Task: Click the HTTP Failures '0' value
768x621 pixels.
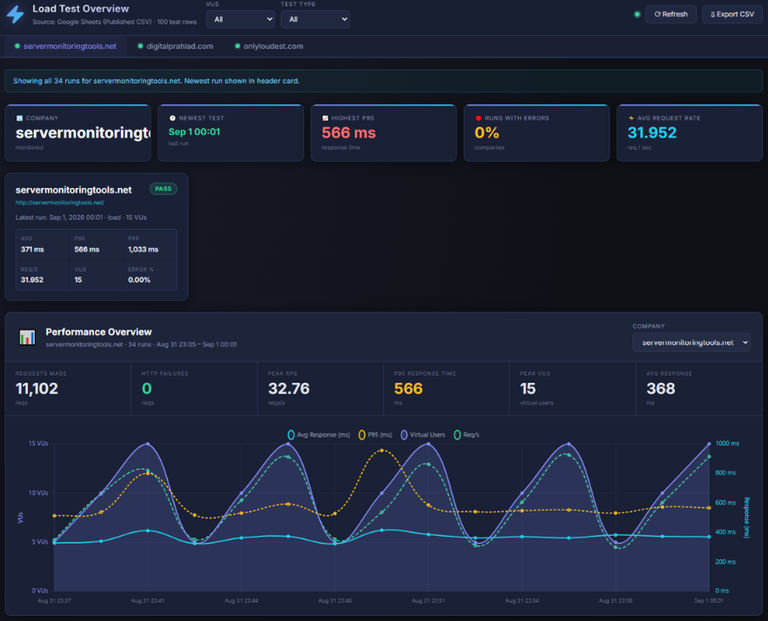Action: click(x=146, y=389)
